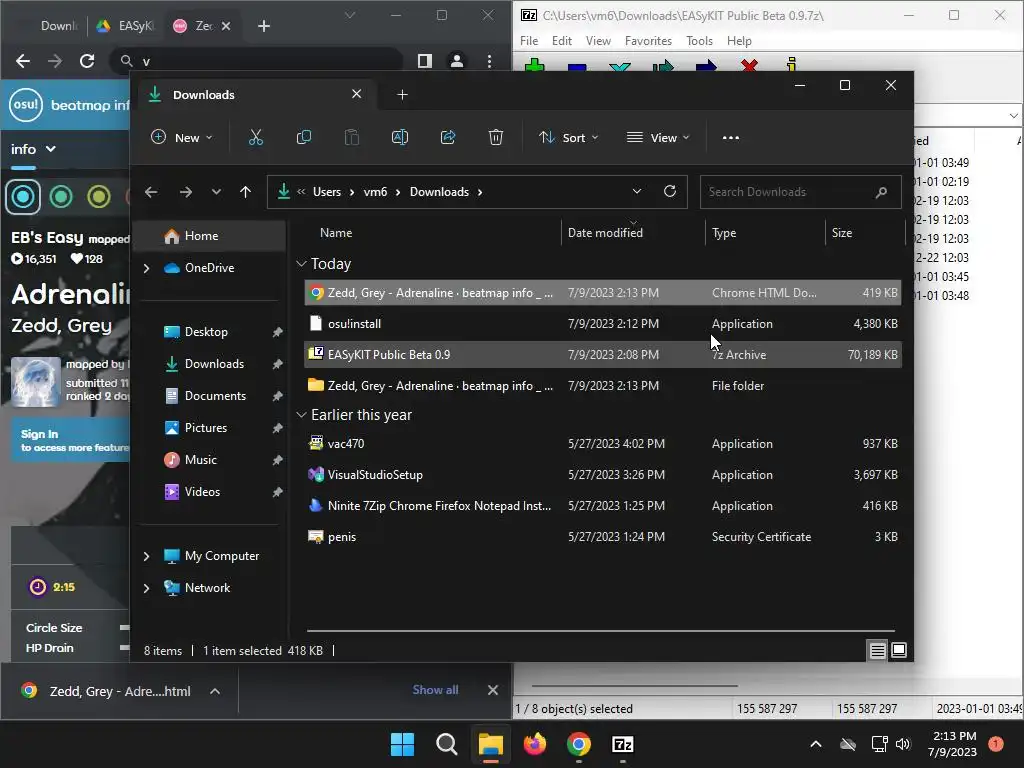Toggle Chrome side panel icon
The height and width of the screenshot is (768, 1024).
[x=424, y=61]
